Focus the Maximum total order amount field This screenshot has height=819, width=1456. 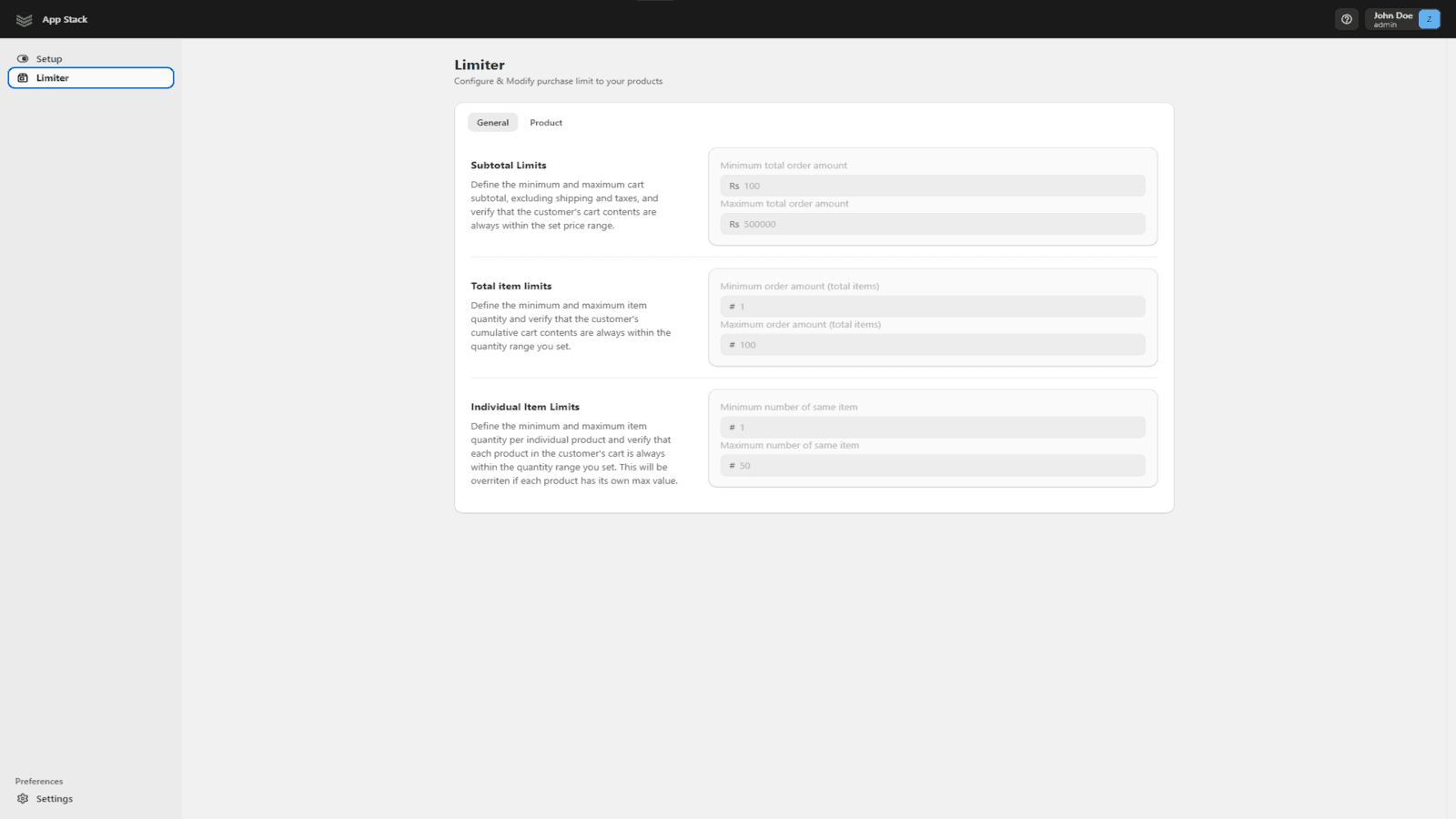[x=937, y=225]
